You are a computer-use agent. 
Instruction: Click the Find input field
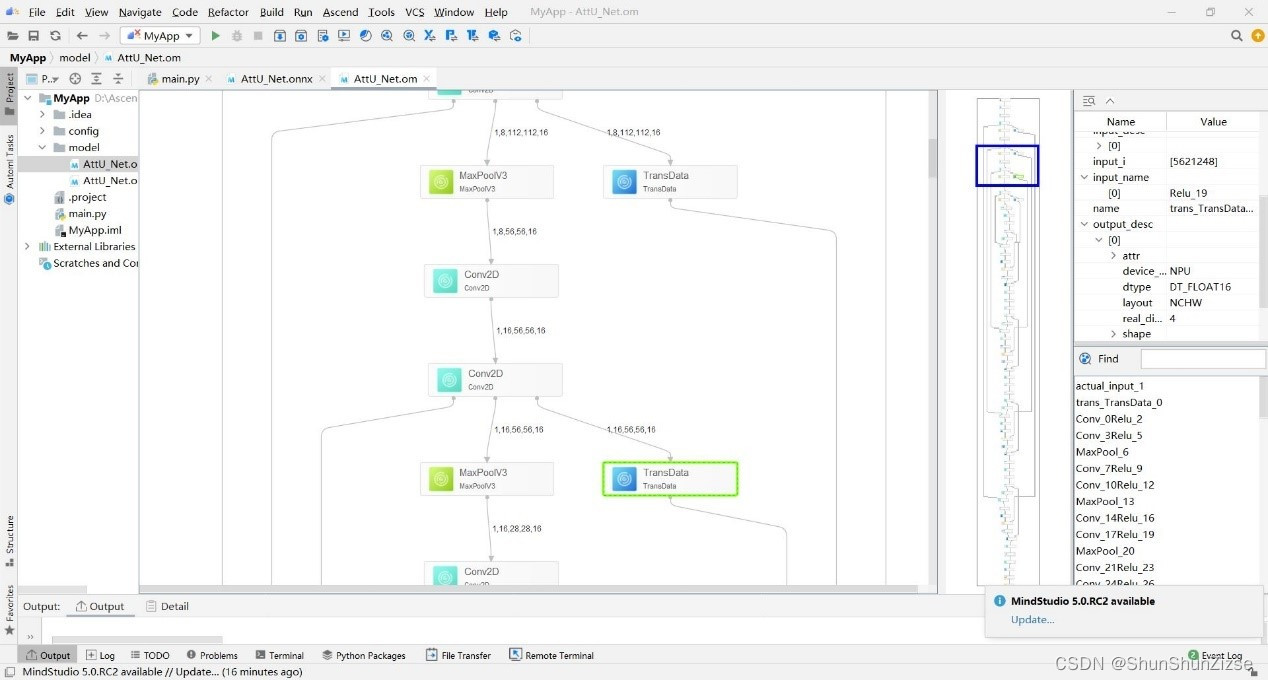pos(1203,359)
